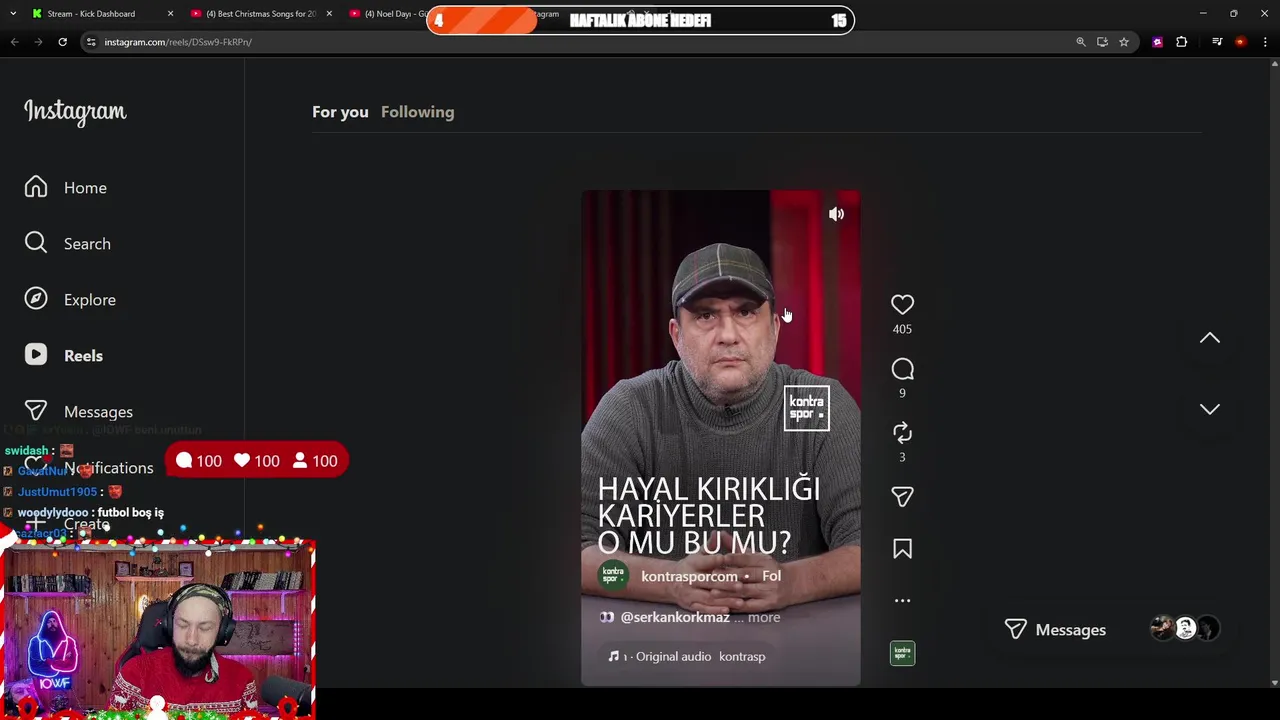Go to the previous reel with up chevron
Image resolution: width=1280 pixels, height=720 pixels.
(1210, 339)
